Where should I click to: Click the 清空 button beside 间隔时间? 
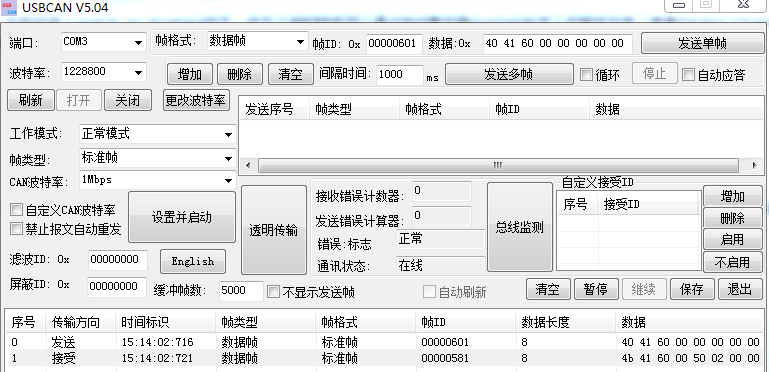click(x=290, y=74)
